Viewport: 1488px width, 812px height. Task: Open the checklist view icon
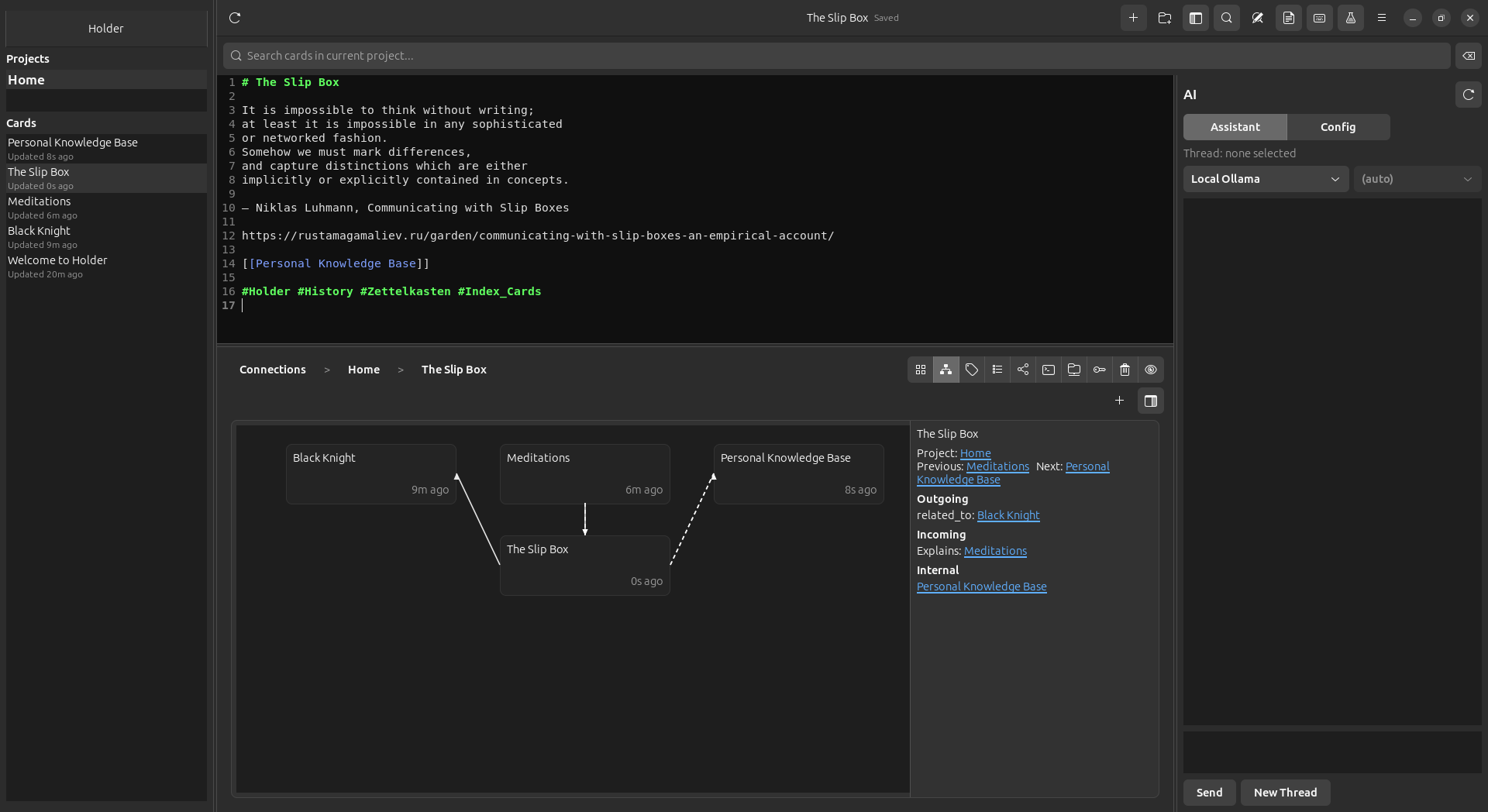997,370
